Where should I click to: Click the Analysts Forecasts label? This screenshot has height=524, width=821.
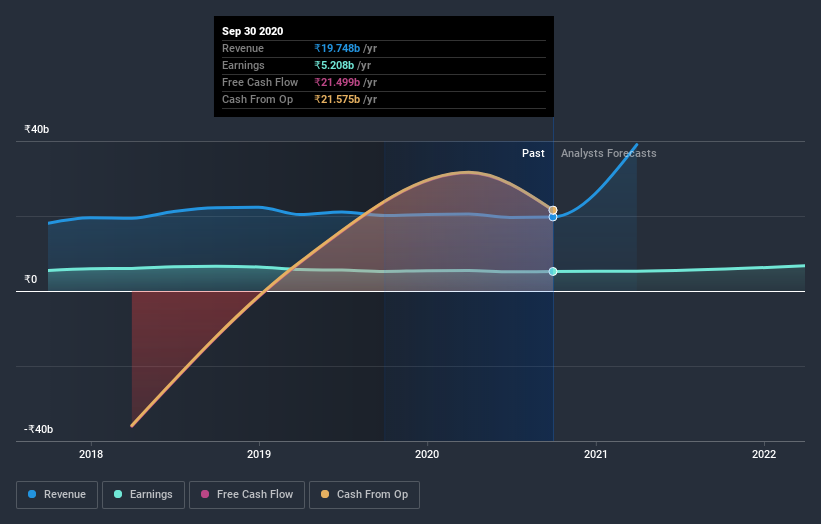click(x=608, y=153)
